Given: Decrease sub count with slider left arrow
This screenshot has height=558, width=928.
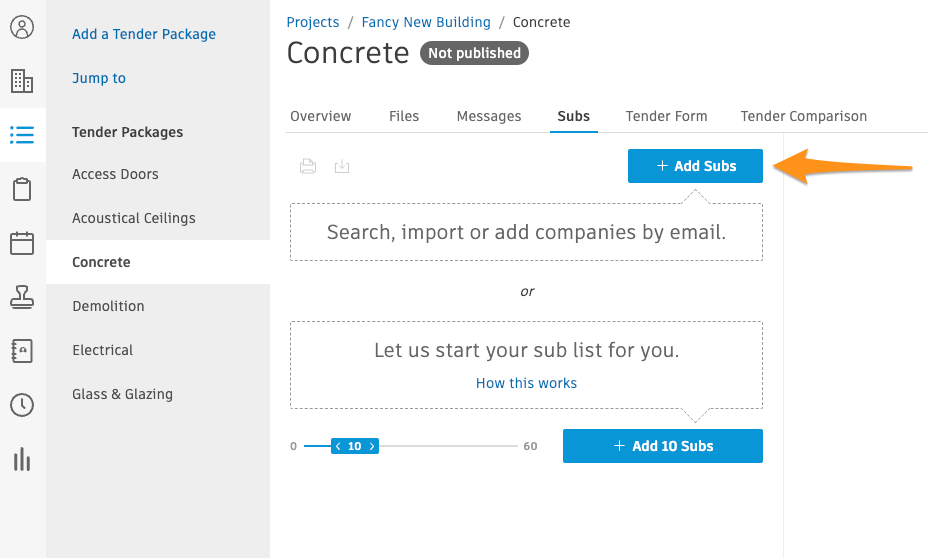Looking at the screenshot, I should coord(338,446).
